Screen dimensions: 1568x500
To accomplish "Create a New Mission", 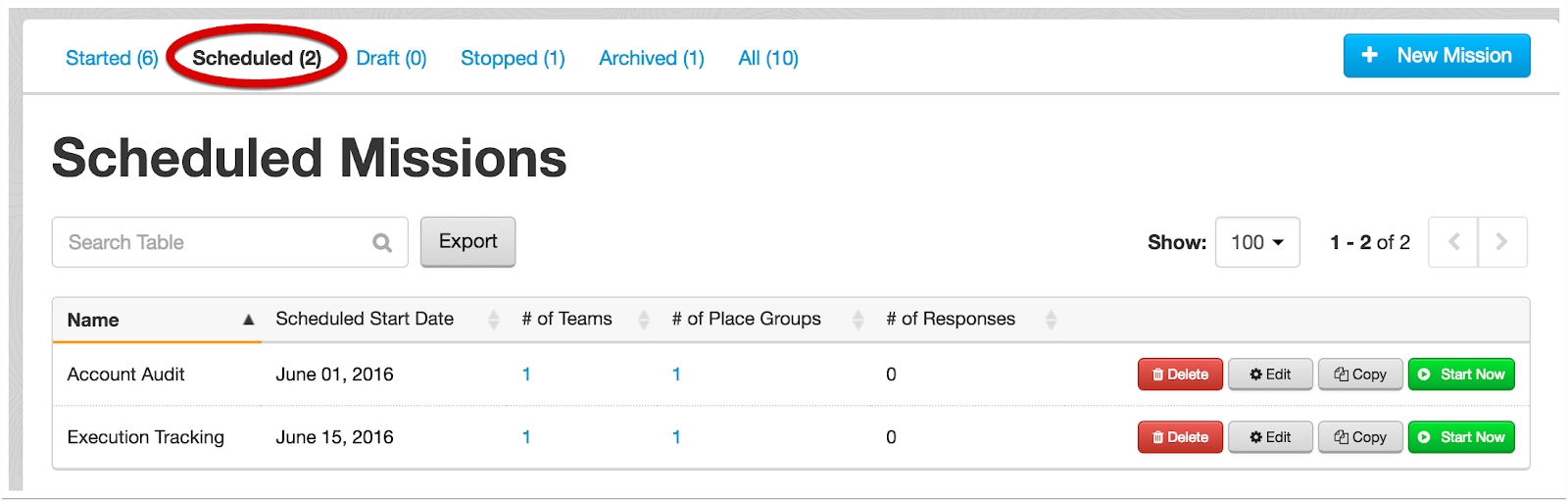I will [x=1437, y=56].
